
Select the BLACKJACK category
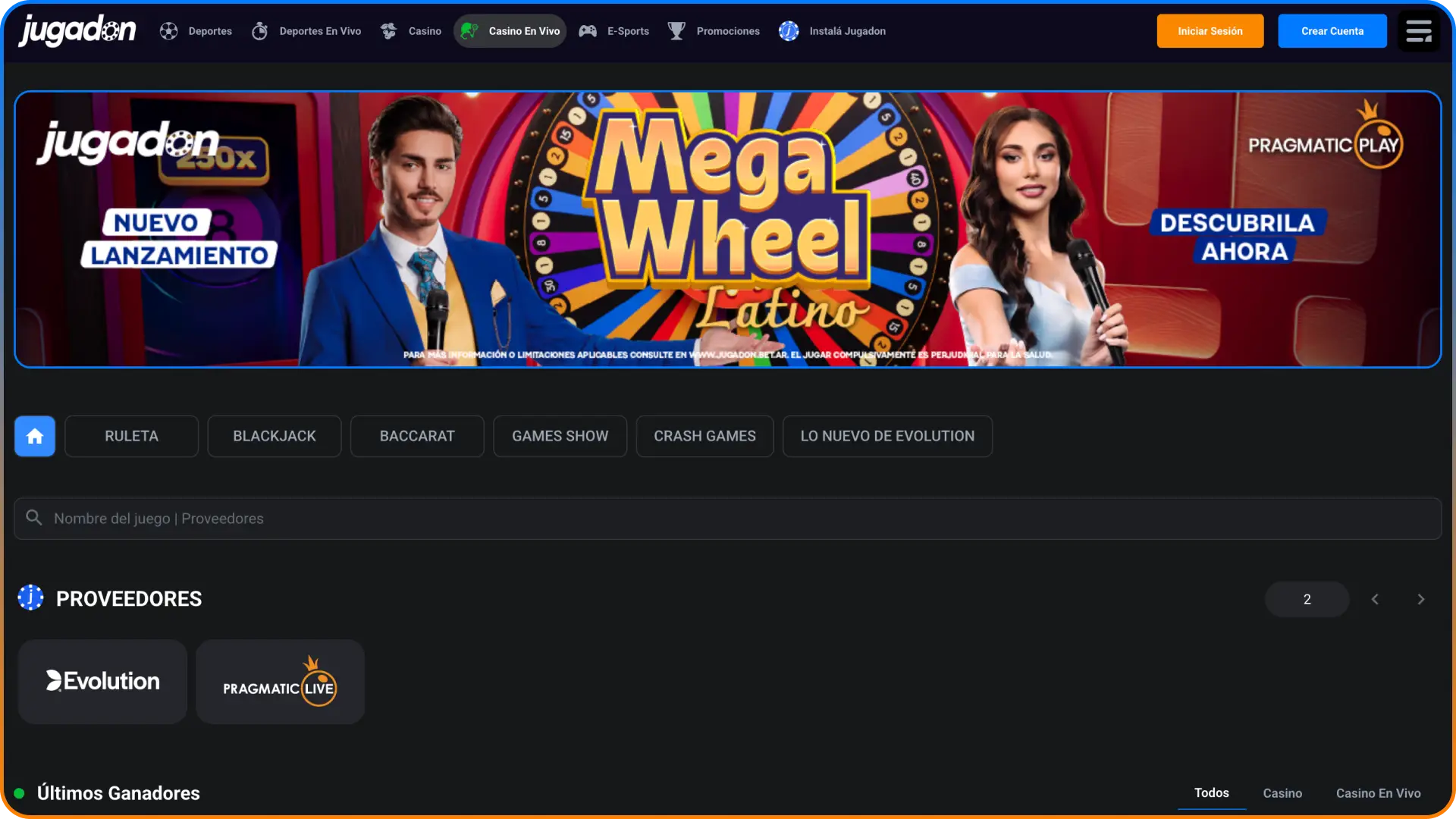pyautogui.click(x=275, y=436)
